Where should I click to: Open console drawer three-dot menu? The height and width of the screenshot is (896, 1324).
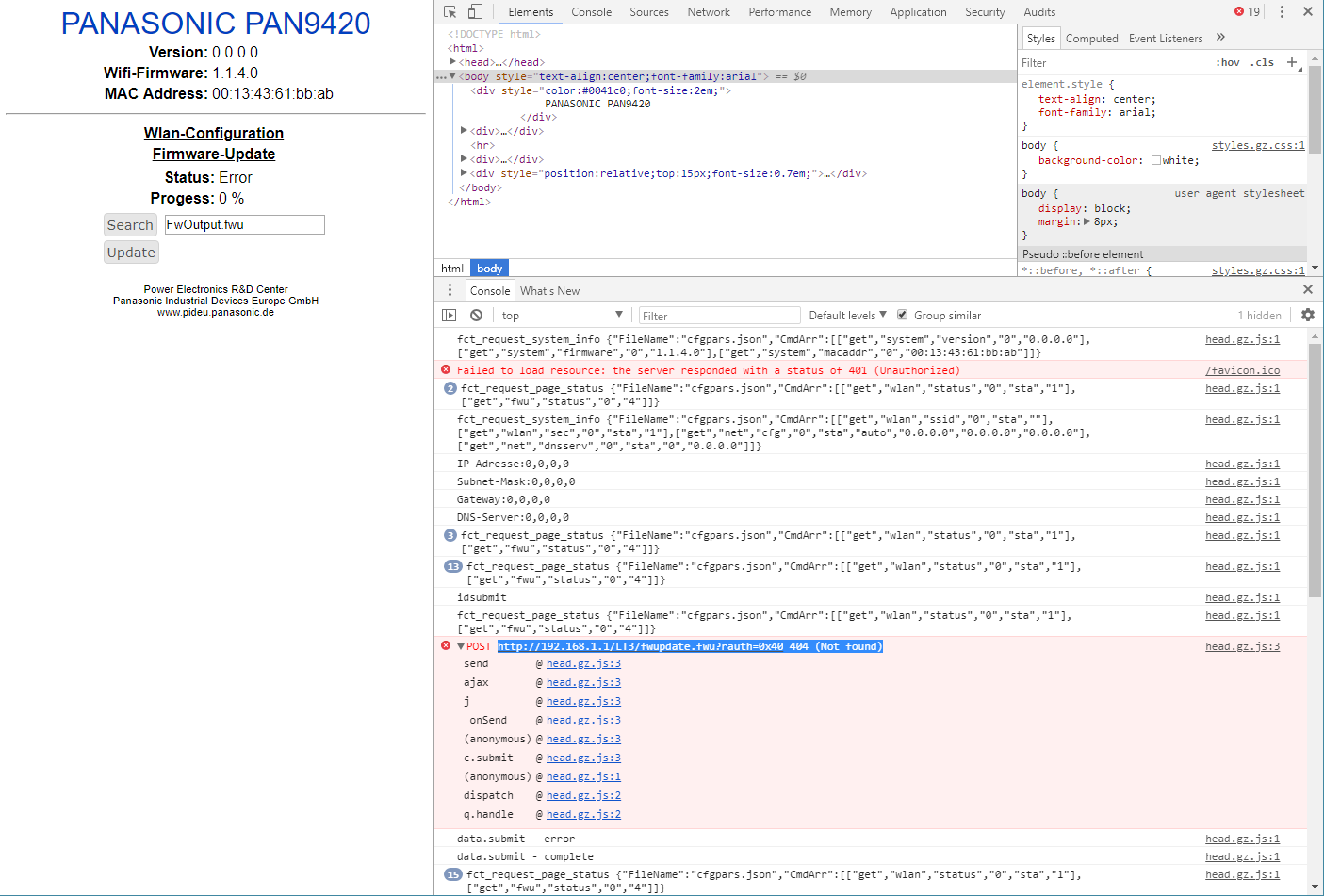[x=450, y=290]
